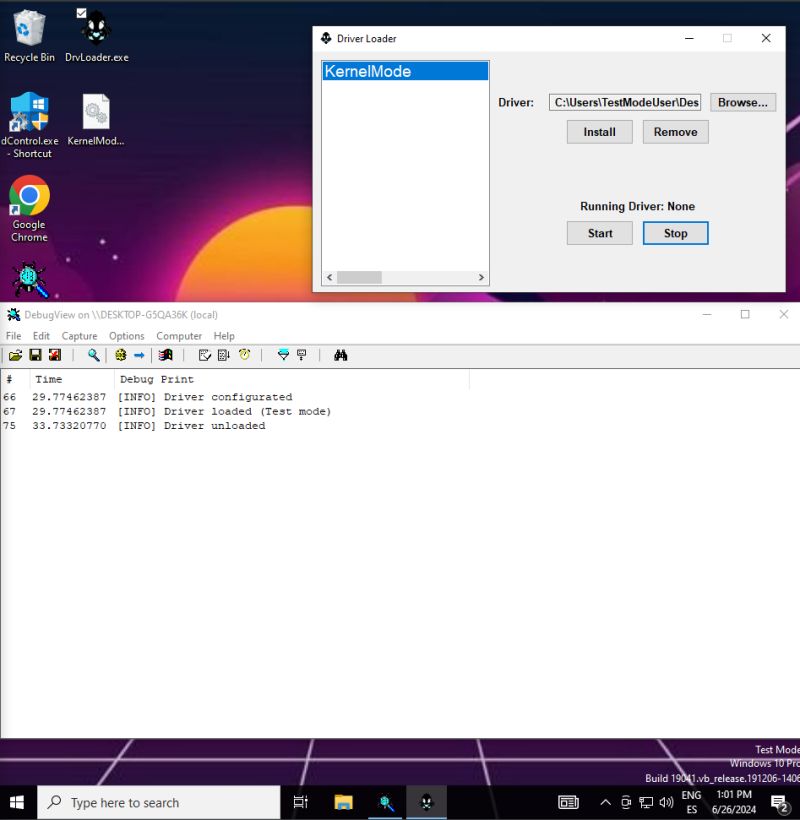Image resolution: width=800 pixels, height=820 pixels.
Task: Open a saved log file in DebugView
Action: 16,355
